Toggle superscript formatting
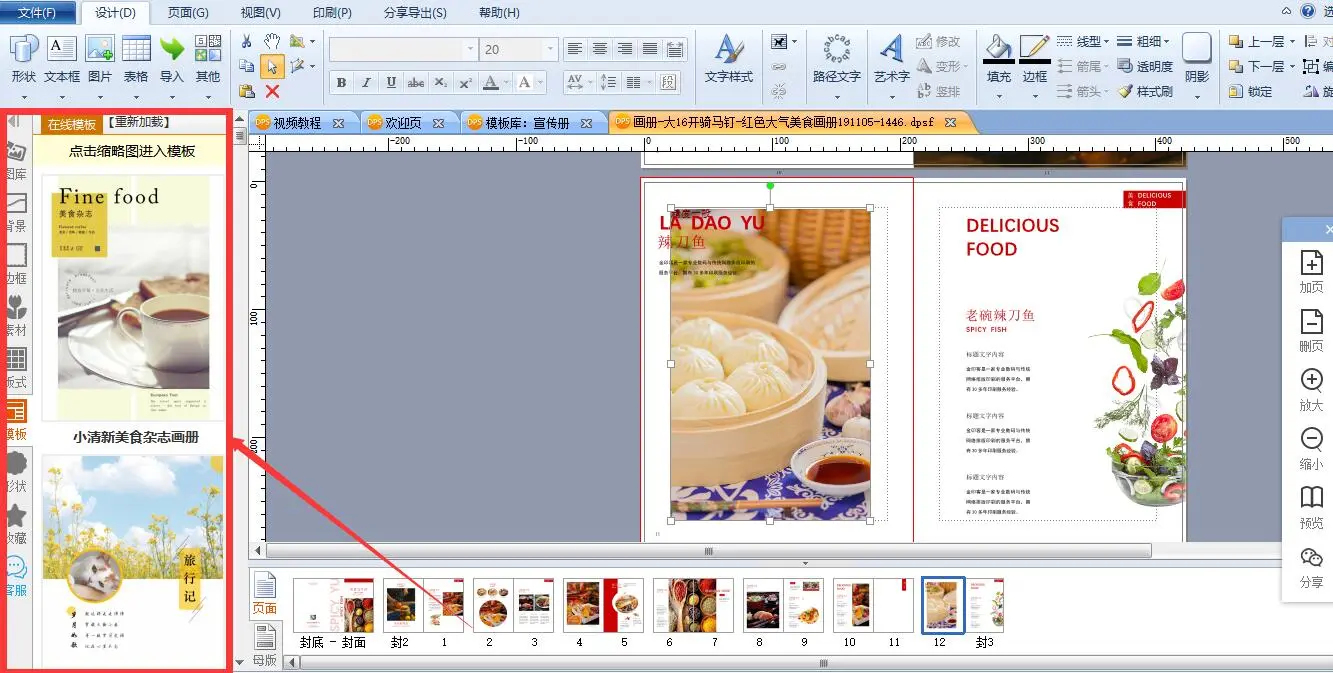 pos(466,83)
